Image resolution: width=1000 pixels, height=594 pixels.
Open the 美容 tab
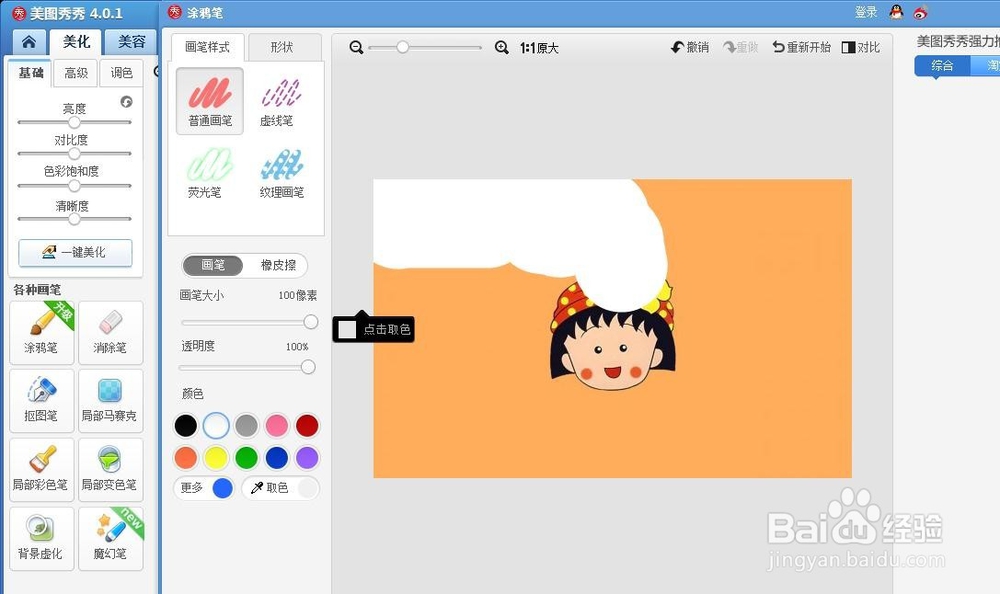point(131,42)
